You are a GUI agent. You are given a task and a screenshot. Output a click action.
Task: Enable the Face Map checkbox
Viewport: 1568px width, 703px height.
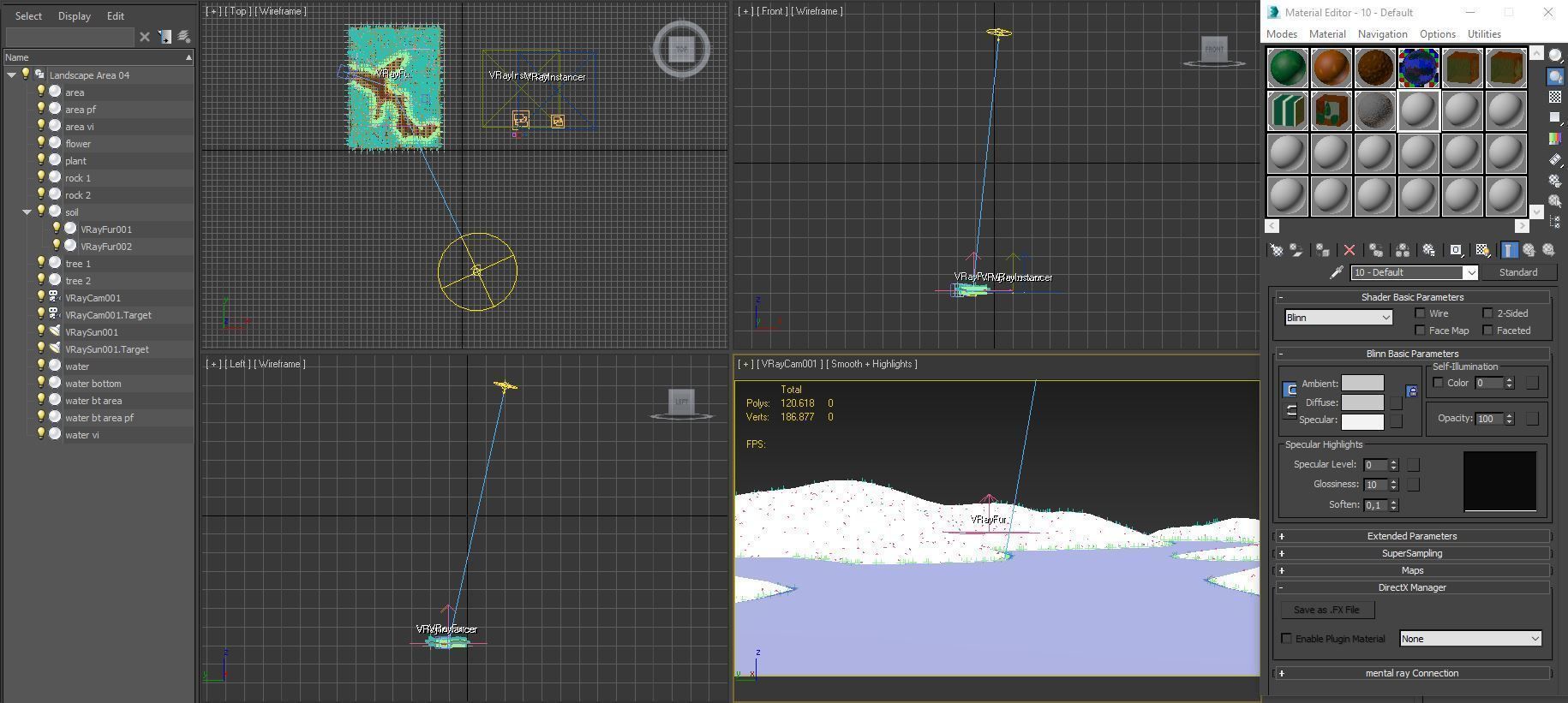pos(1420,331)
